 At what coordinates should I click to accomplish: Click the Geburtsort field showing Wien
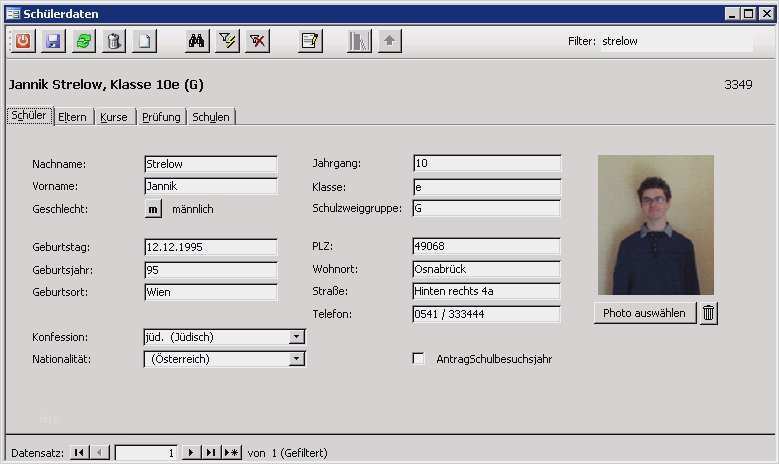pos(211,292)
